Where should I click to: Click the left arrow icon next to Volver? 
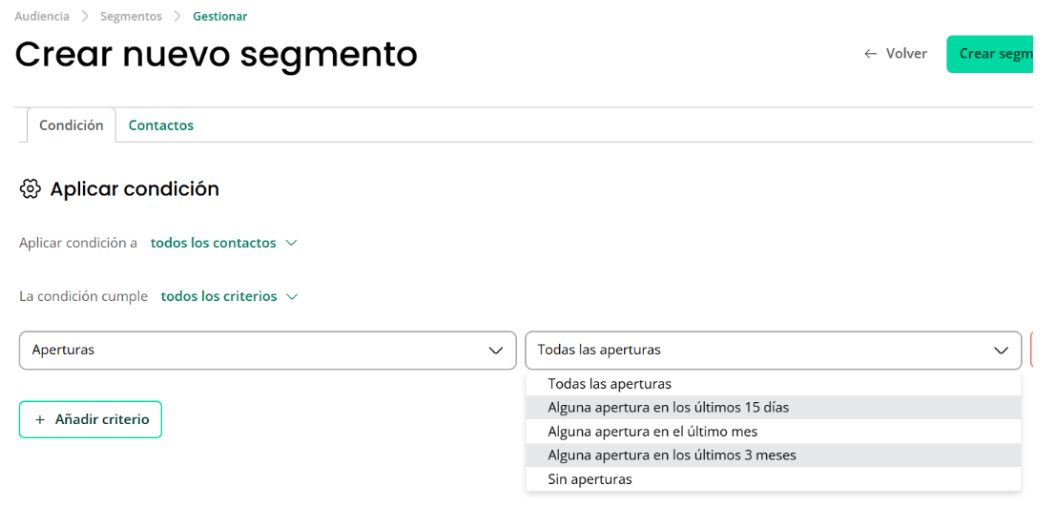871,54
